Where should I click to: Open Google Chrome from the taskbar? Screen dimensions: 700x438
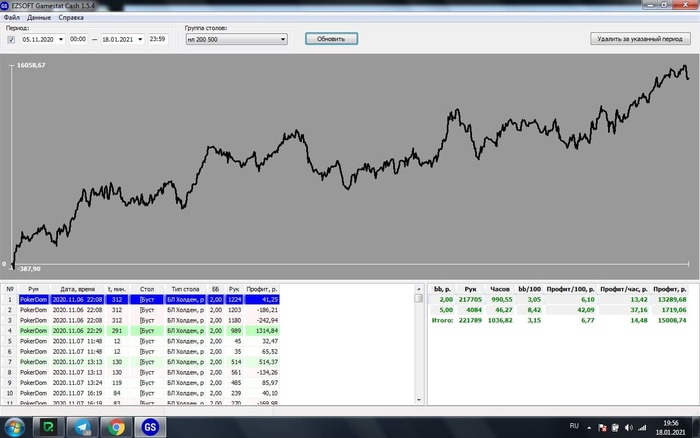click(116, 427)
